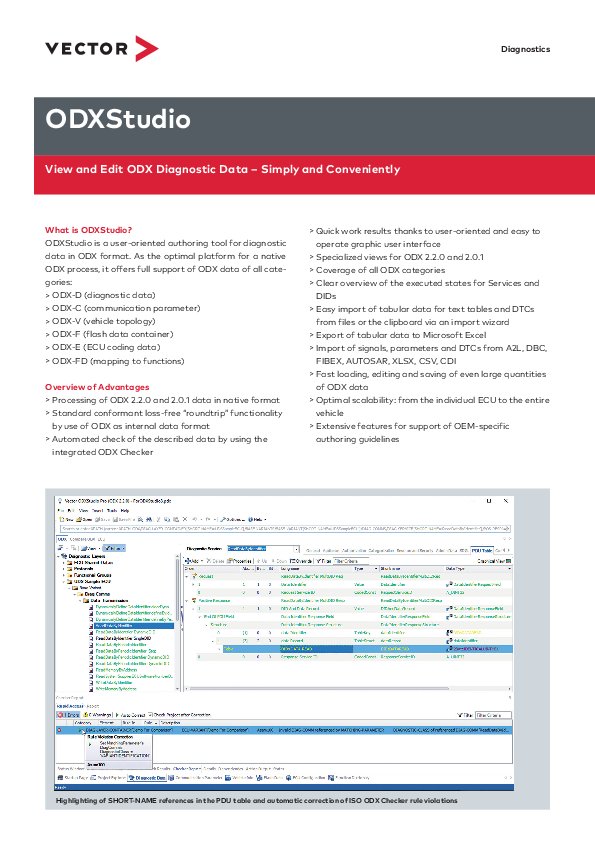Click the tree filter button with funnel icon
Viewport: 595px width, 842px height.
[114, 548]
